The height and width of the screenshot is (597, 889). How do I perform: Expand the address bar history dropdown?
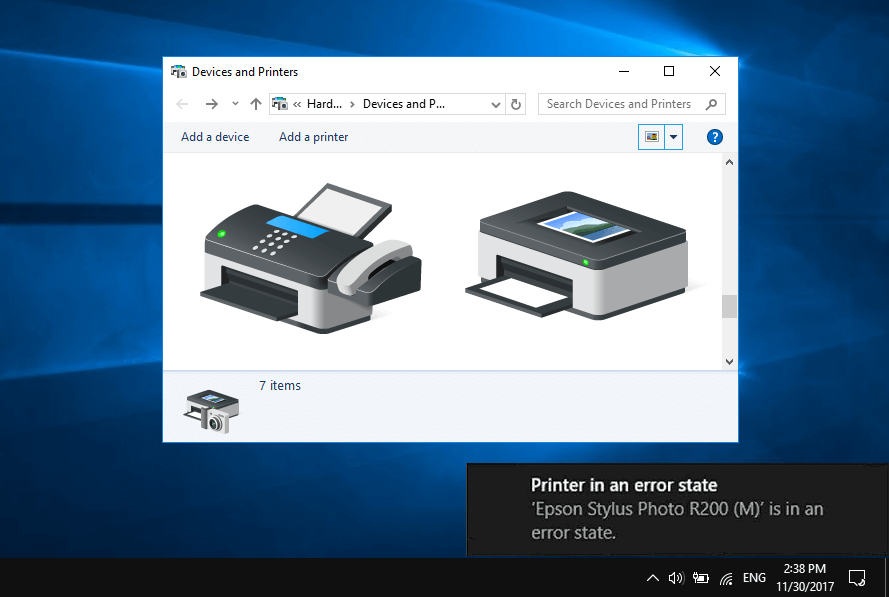point(497,104)
